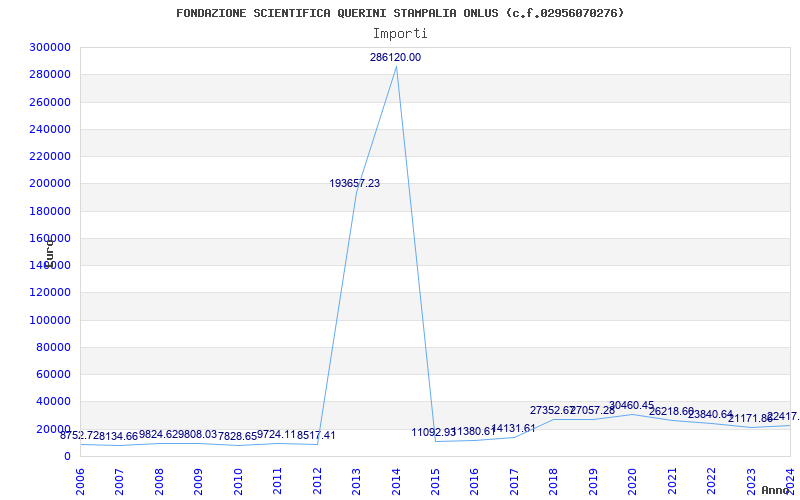Click the peak value label 286120.00

[x=395, y=58]
